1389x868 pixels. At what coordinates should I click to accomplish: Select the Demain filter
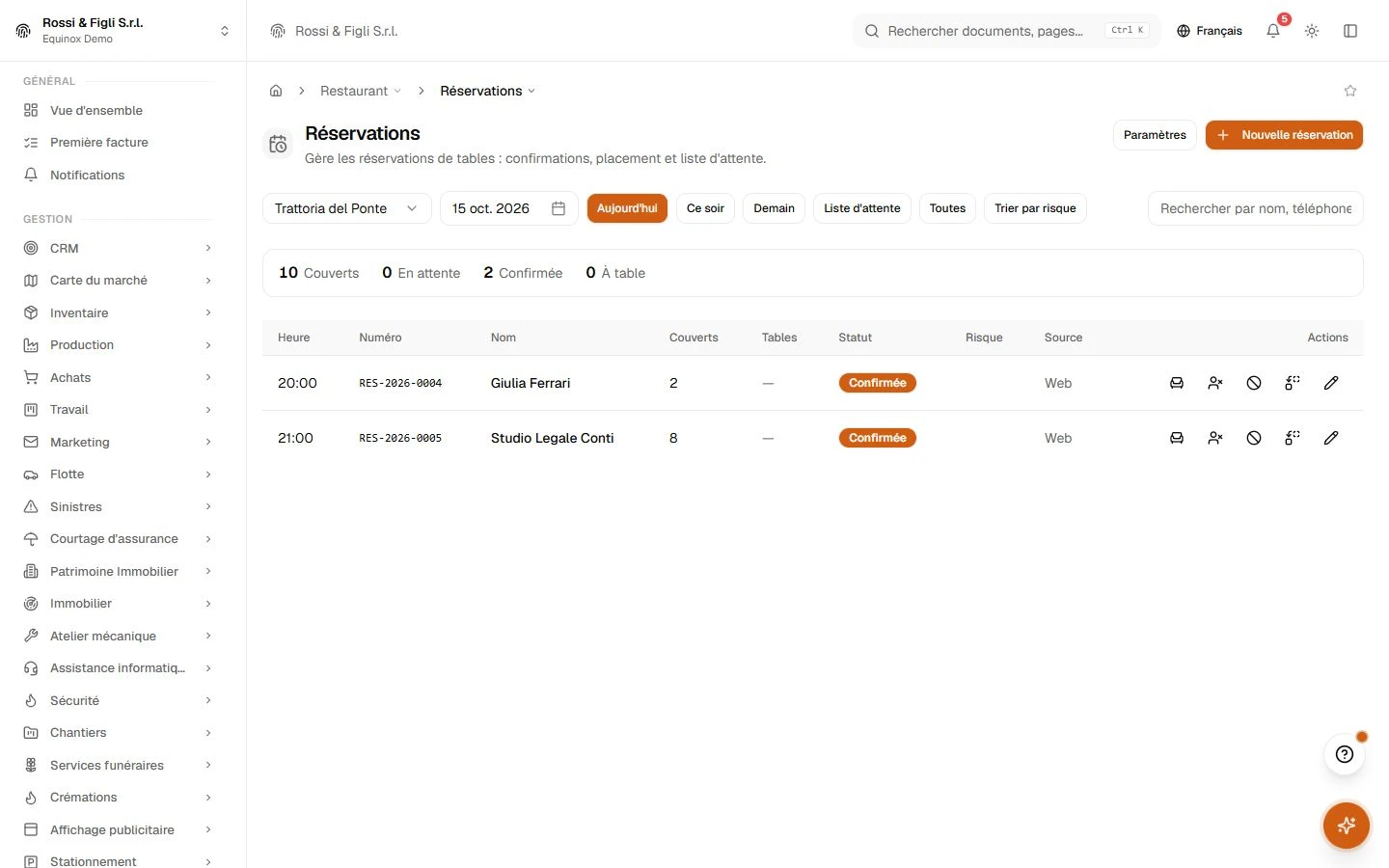click(775, 208)
